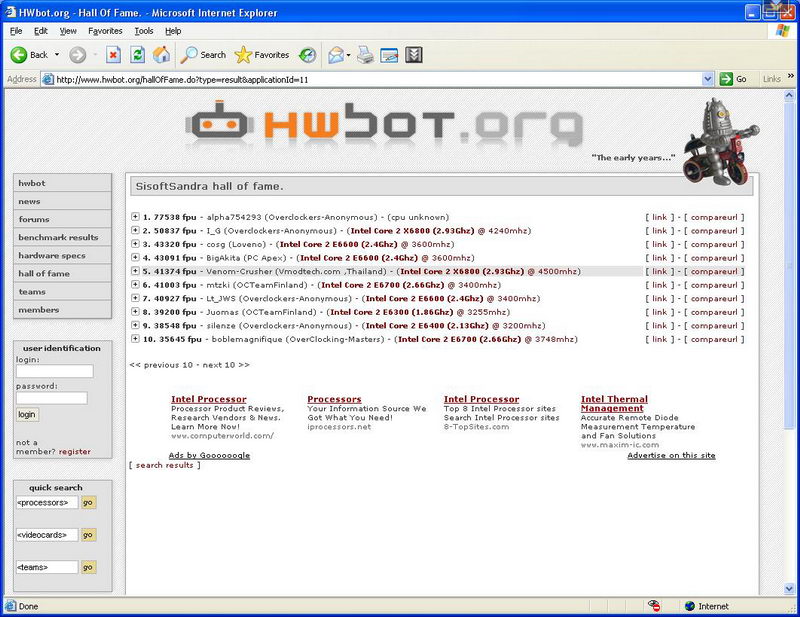Image resolution: width=800 pixels, height=617 pixels.
Task: Focus the password input field
Action: (x=52, y=398)
